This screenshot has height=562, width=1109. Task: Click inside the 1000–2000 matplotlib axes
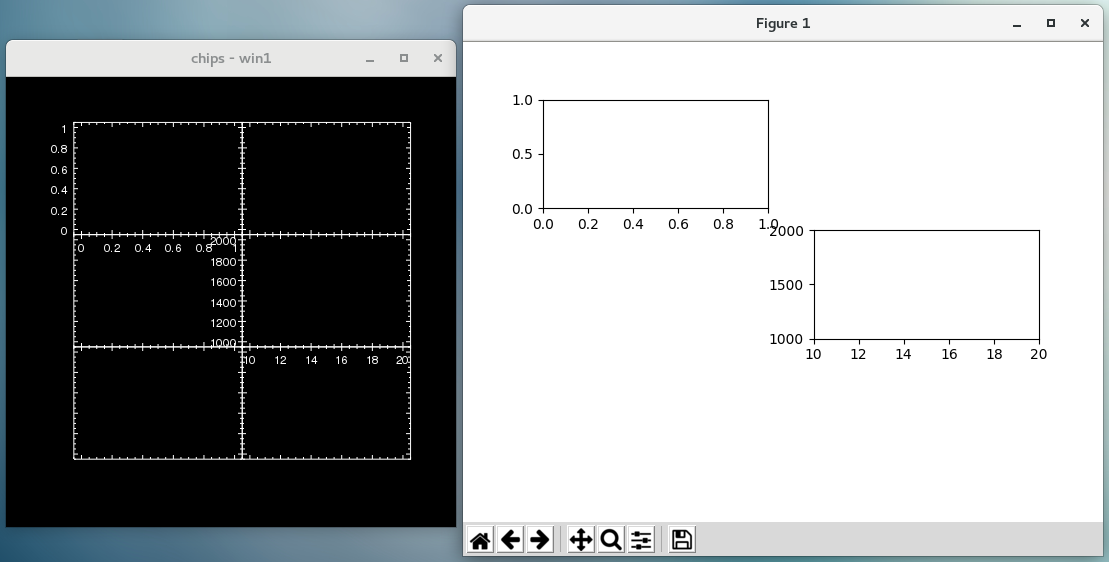pyautogui.click(x=926, y=284)
